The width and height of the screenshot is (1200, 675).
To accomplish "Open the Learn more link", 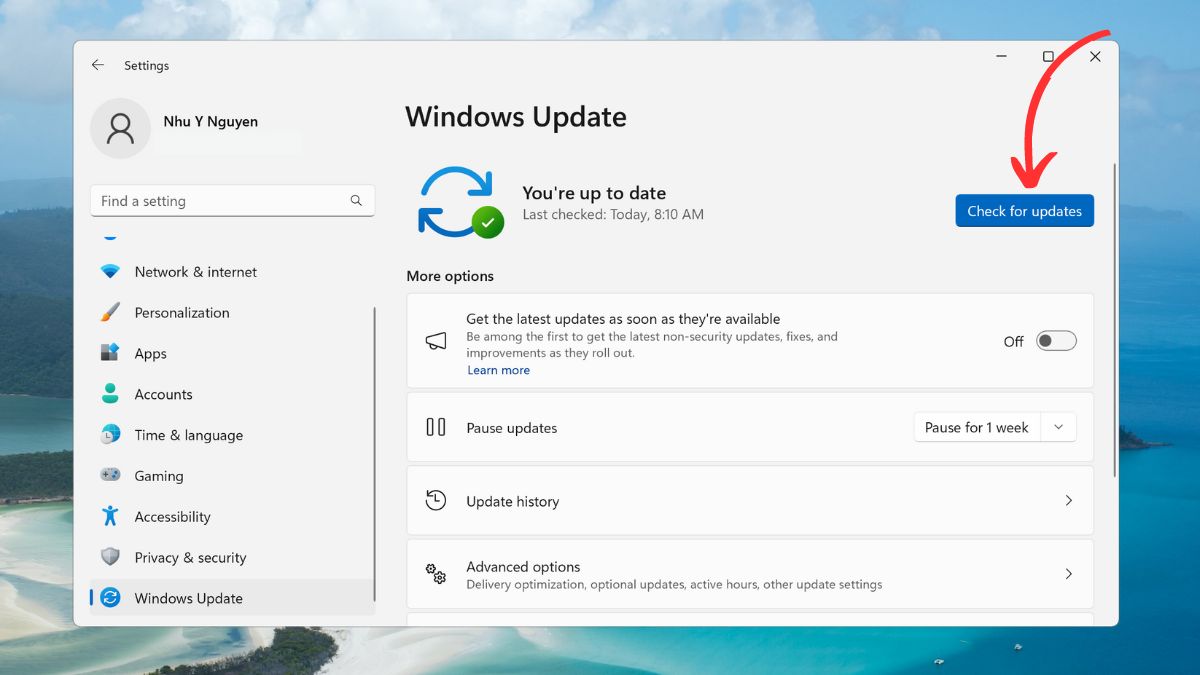I will [498, 370].
